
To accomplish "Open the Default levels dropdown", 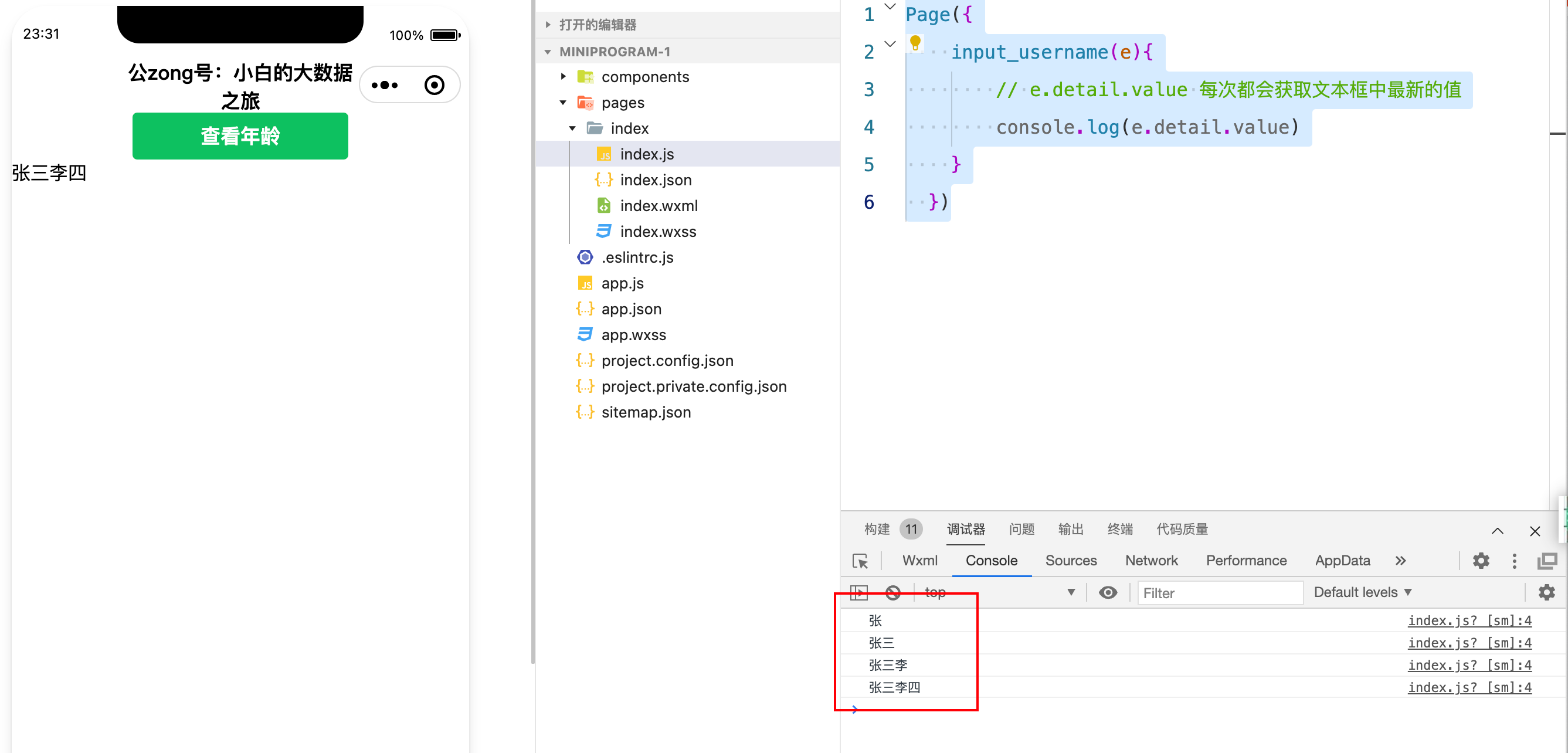I will tap(1363, 592).
